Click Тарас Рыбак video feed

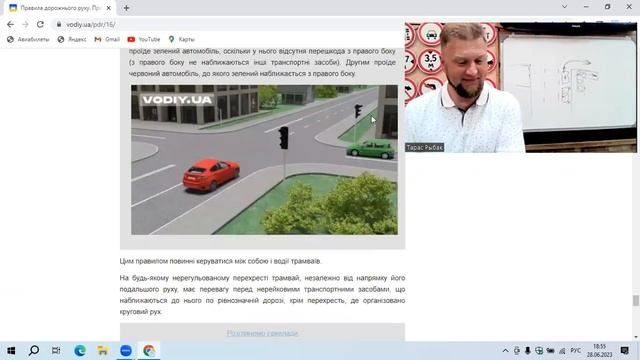pos(520,87)
